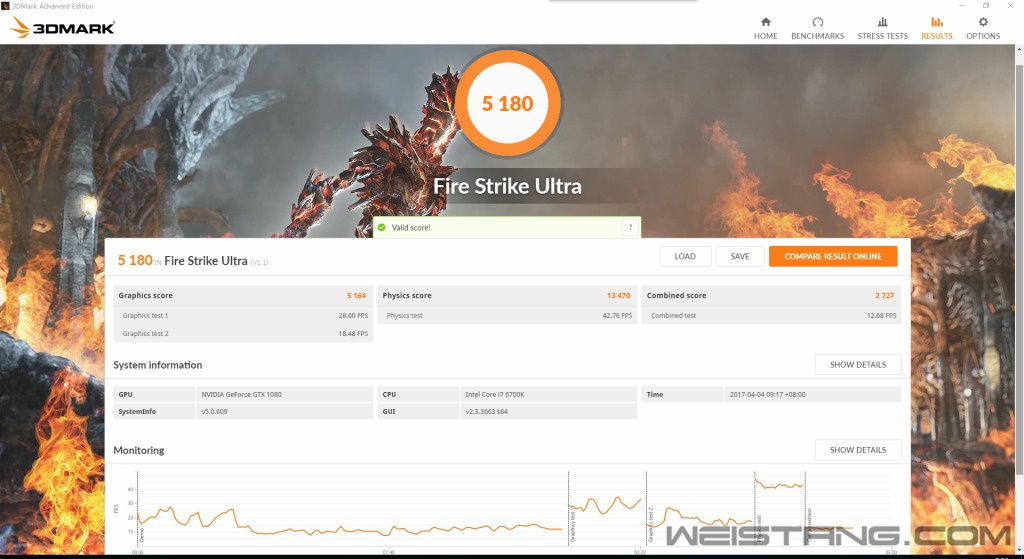Viewport: 1024px width, 559px height.
Task: Click the green valid score checkmark
Action: pyautogui.click(x=381, y=227)
